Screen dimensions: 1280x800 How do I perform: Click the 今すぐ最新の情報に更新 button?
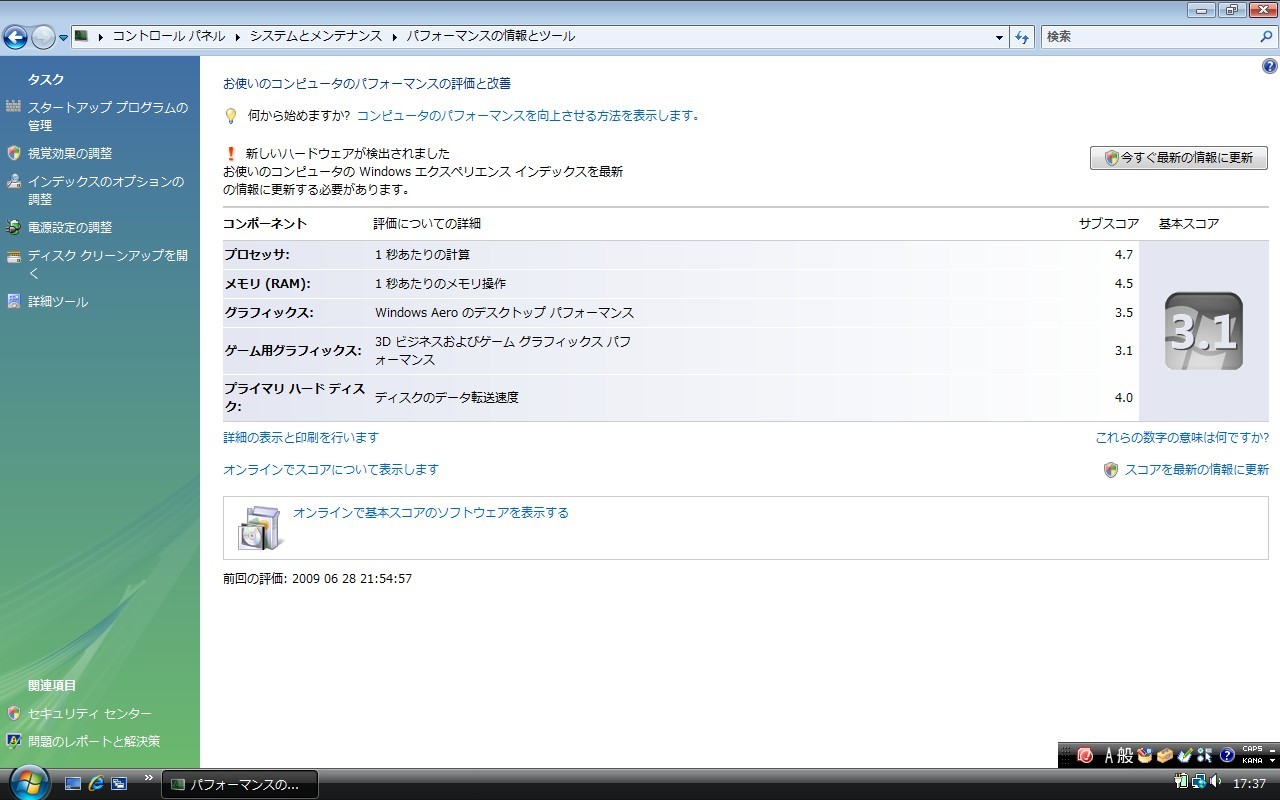pyautogui.click(x=1179, y=158)
